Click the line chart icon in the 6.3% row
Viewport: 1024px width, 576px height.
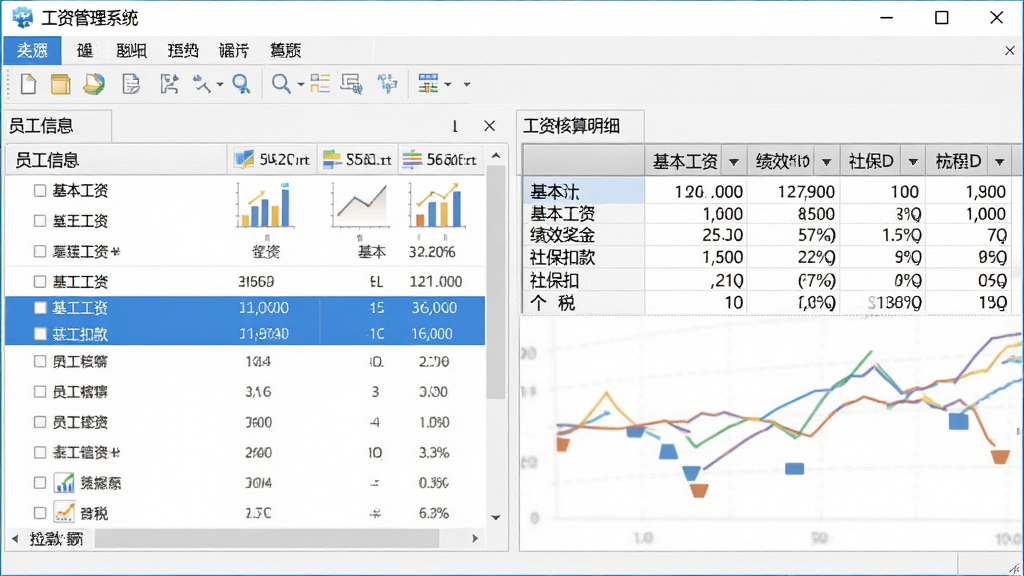[x=64, y=513]
